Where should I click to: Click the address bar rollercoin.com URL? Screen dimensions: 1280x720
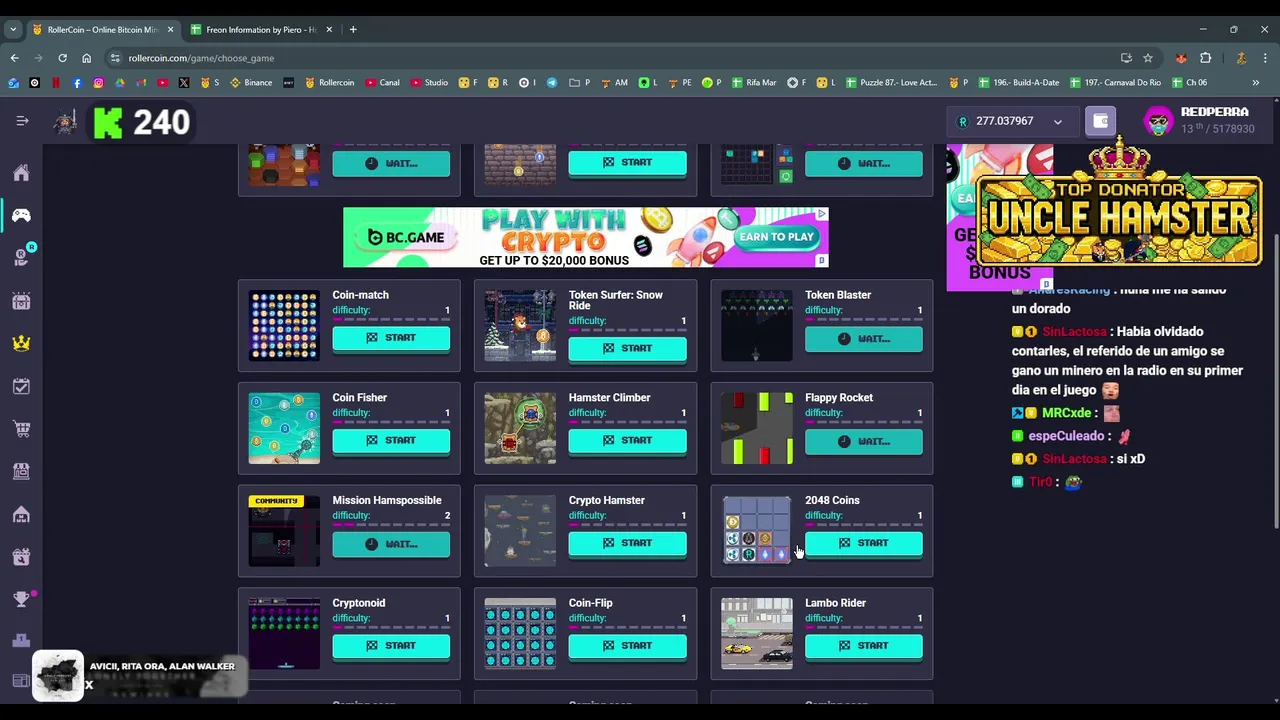coord(201,58)
